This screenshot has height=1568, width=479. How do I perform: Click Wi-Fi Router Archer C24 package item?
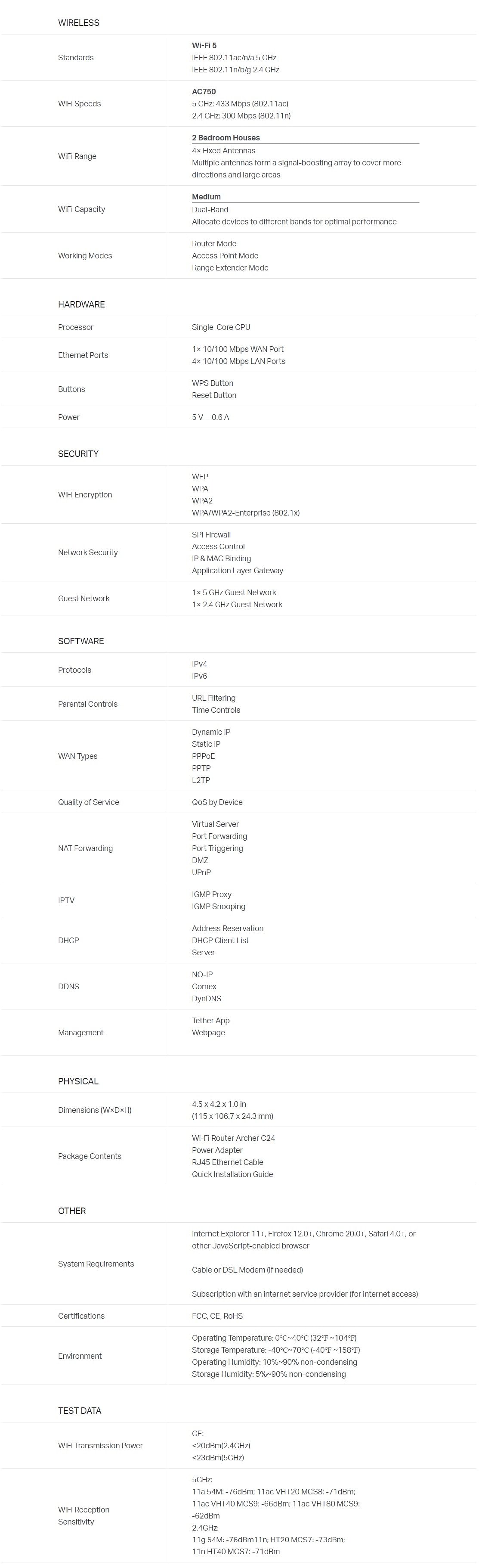coord(233,1138)
